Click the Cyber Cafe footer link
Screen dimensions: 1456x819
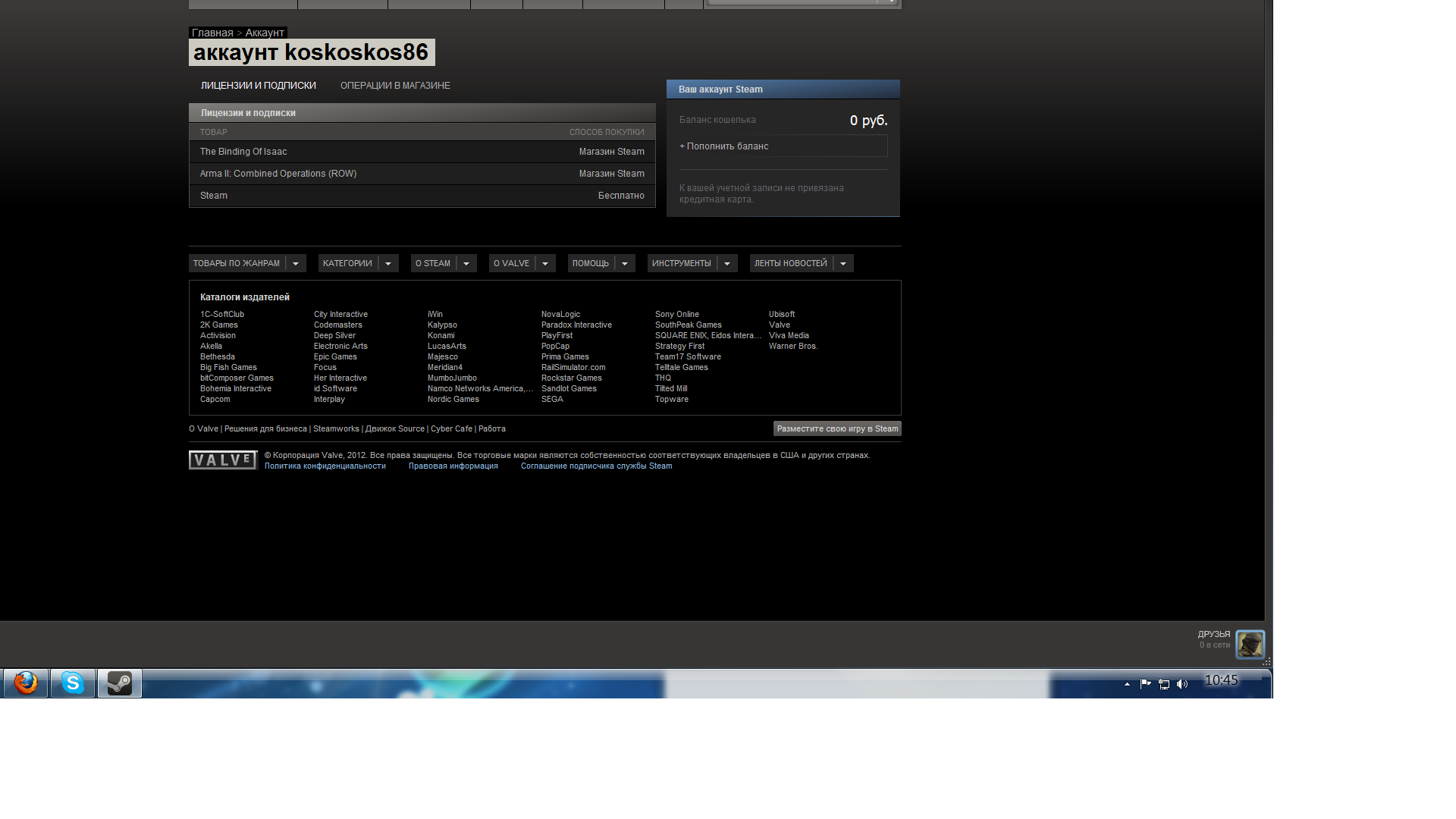tap(451, 428)
